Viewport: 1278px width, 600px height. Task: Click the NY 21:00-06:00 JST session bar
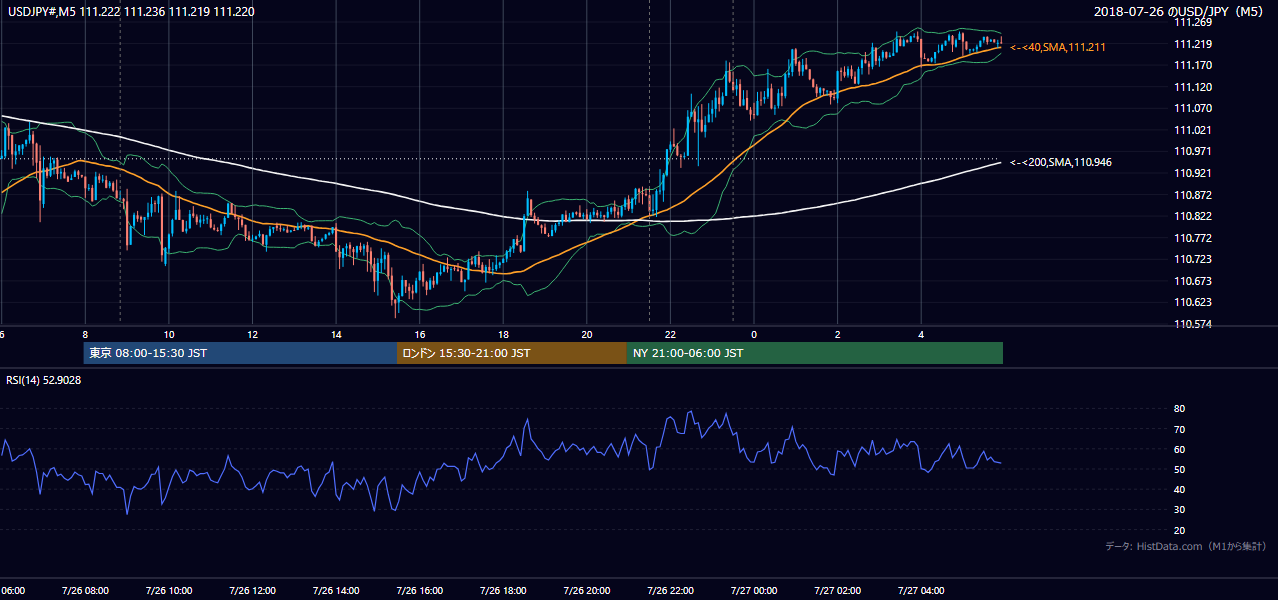(815, 353)
